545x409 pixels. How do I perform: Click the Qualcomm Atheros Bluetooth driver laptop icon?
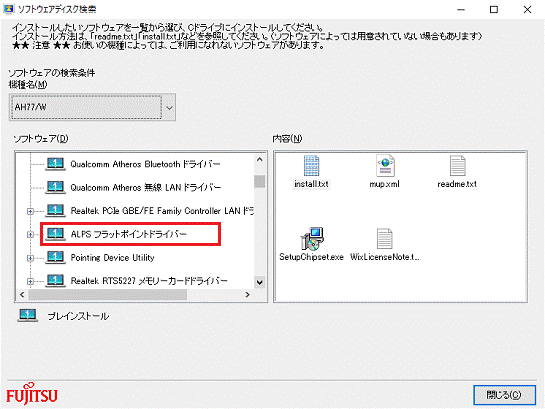55,164
